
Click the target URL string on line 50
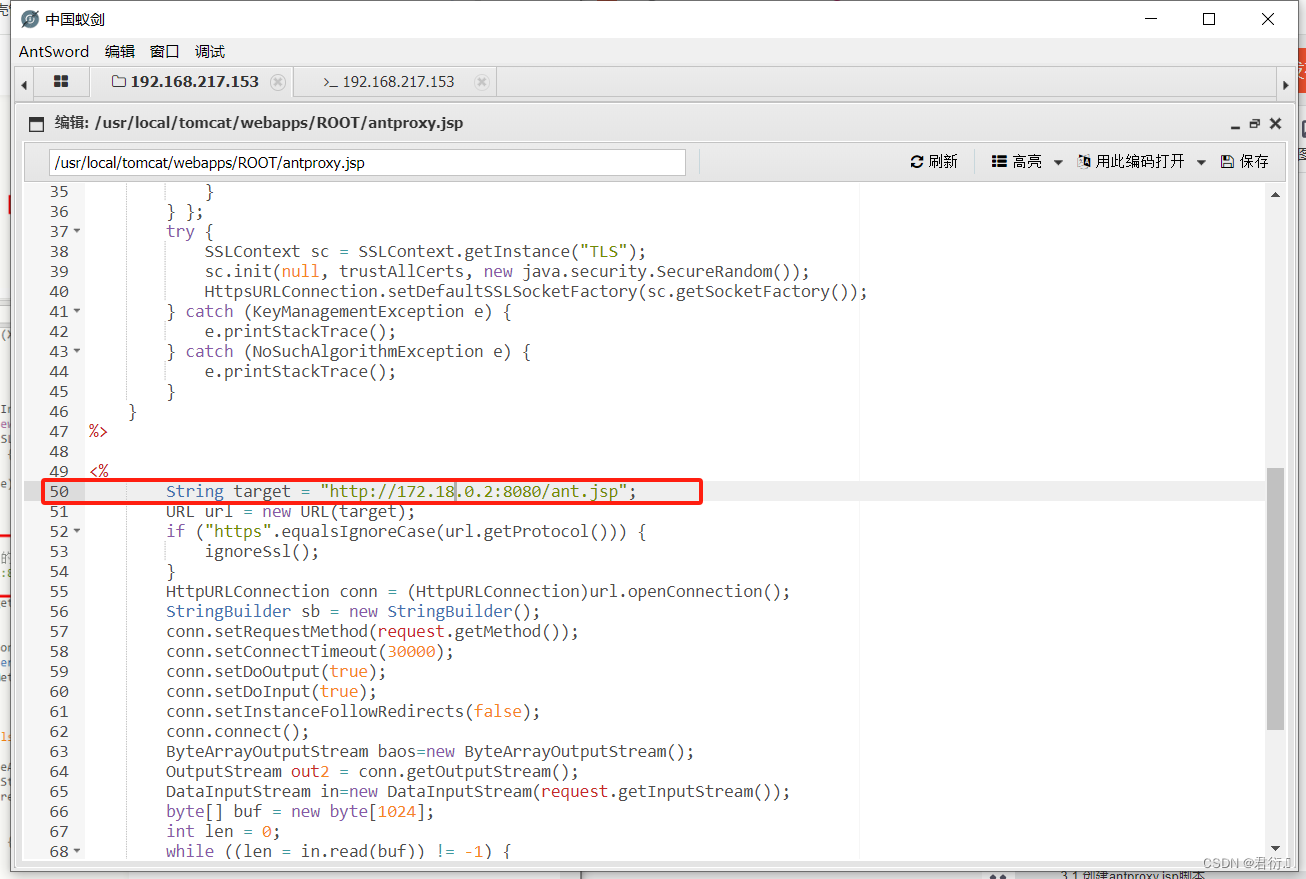point(473,491)
